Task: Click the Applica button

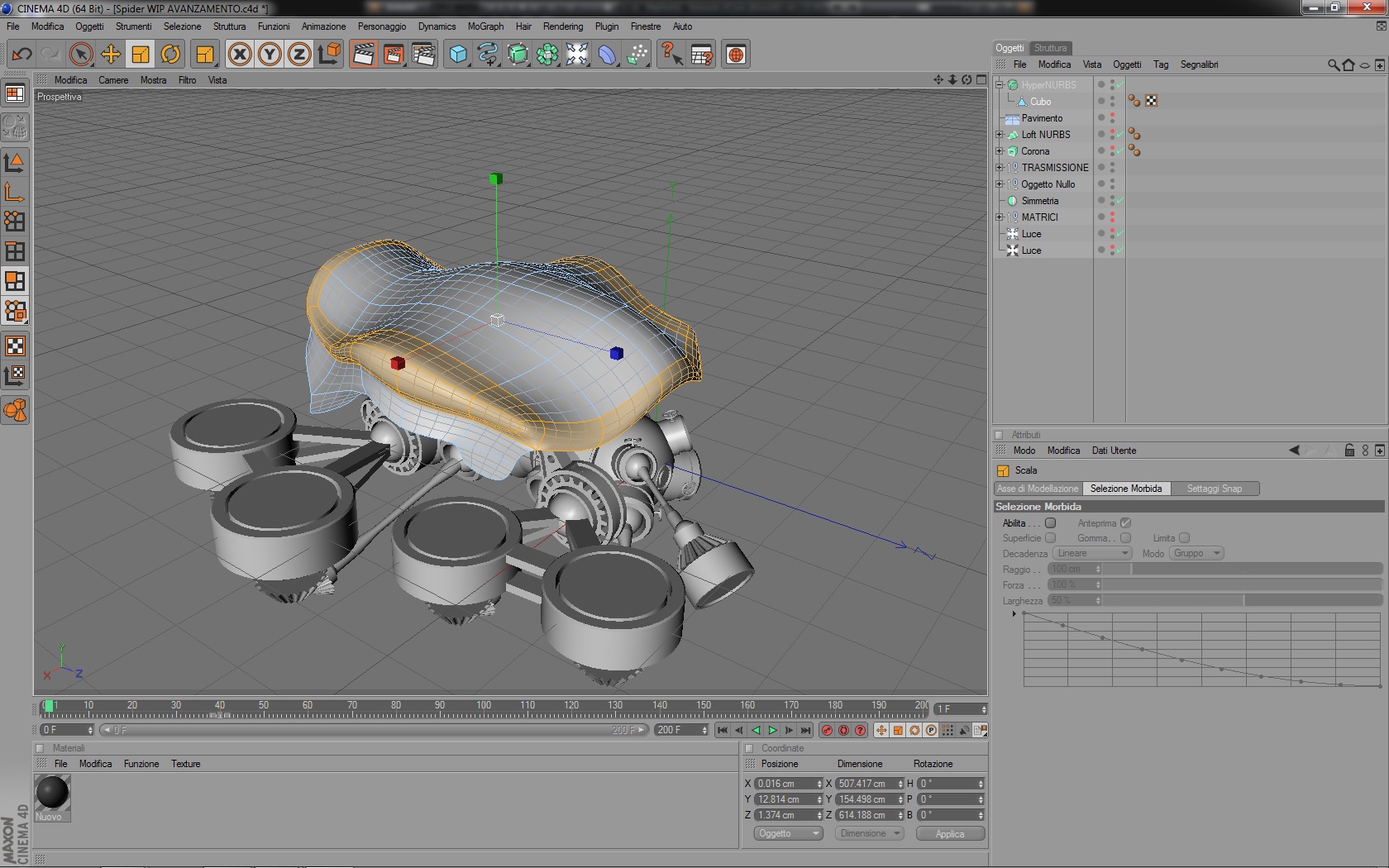Action: point(950,833)
